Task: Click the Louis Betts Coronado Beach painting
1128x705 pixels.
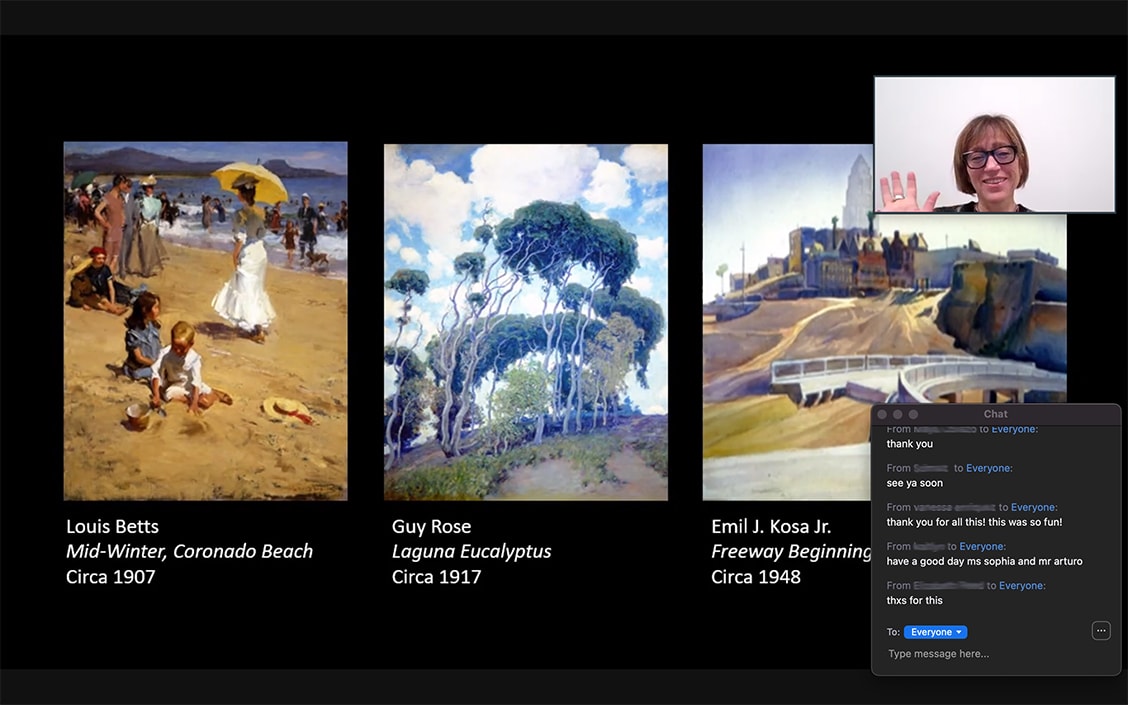Action: click(206, 321)
